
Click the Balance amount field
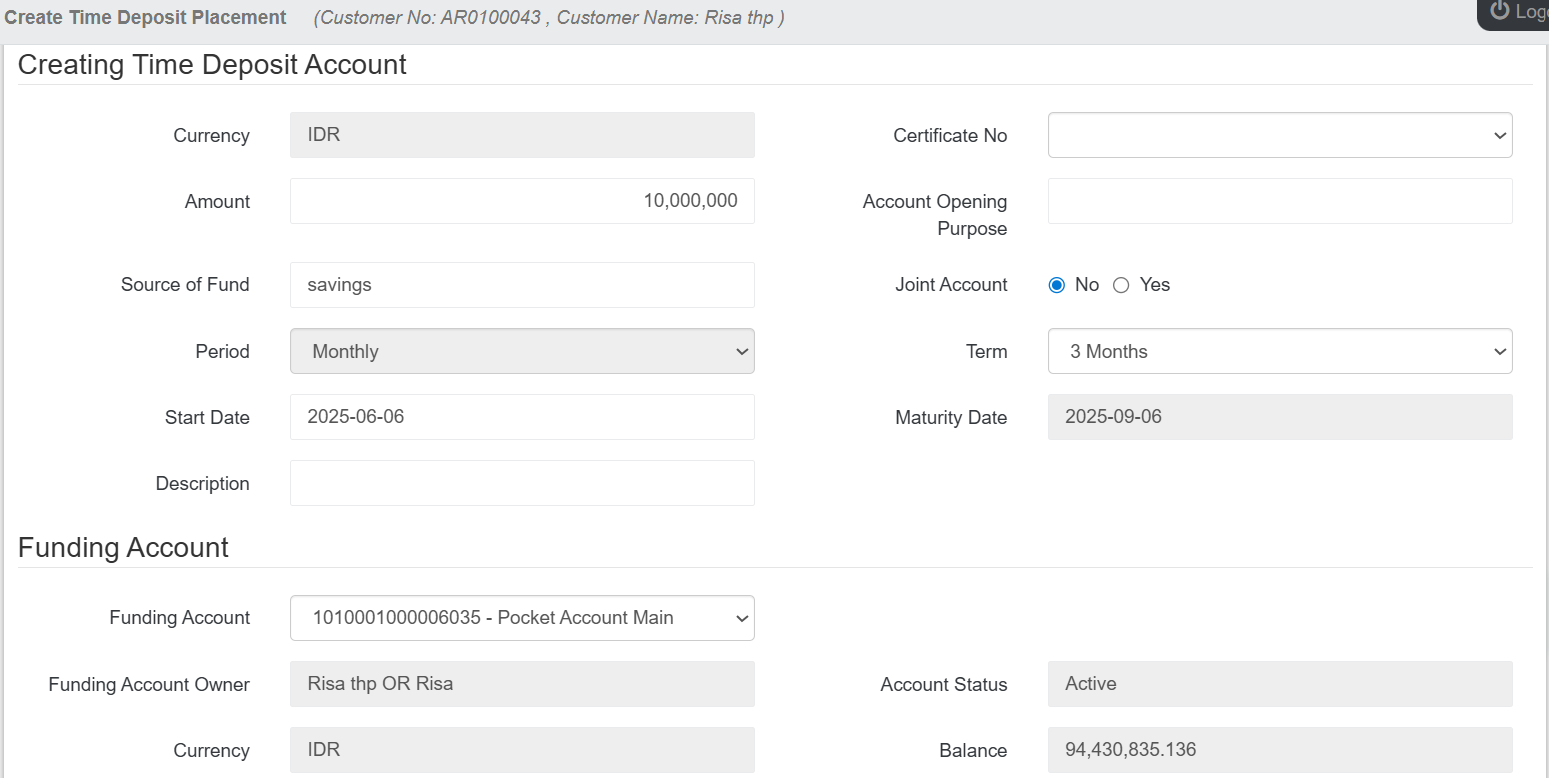click(x=1279, y=750)
